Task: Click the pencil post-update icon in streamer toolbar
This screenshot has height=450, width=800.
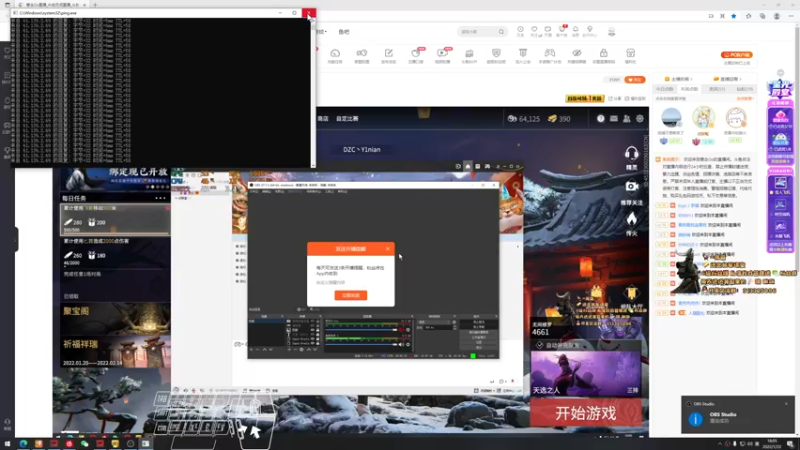Action: 389,53
